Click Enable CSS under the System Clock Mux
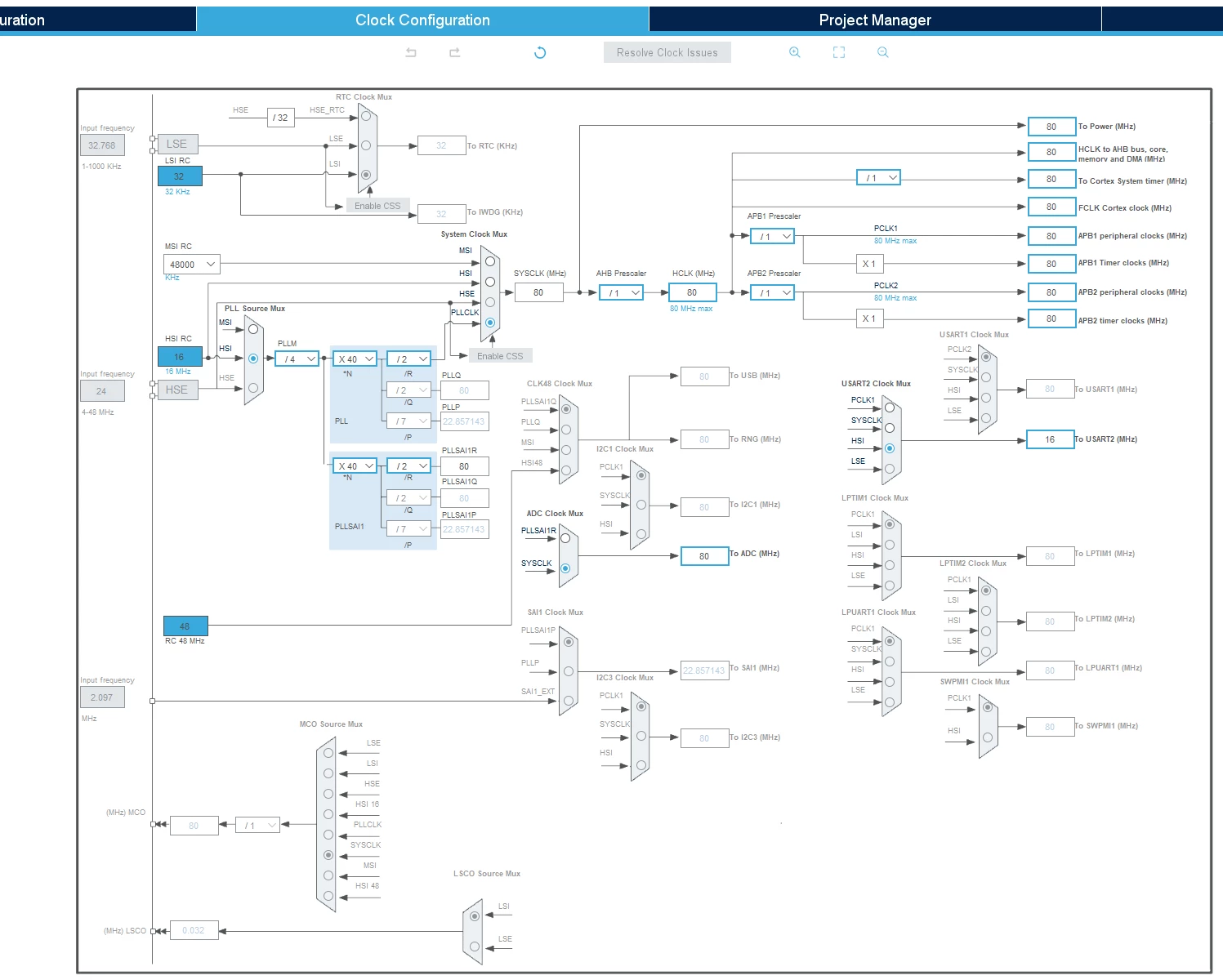Image resolution: width=1223 pixels, height=980 pixels. click(500, 356)
